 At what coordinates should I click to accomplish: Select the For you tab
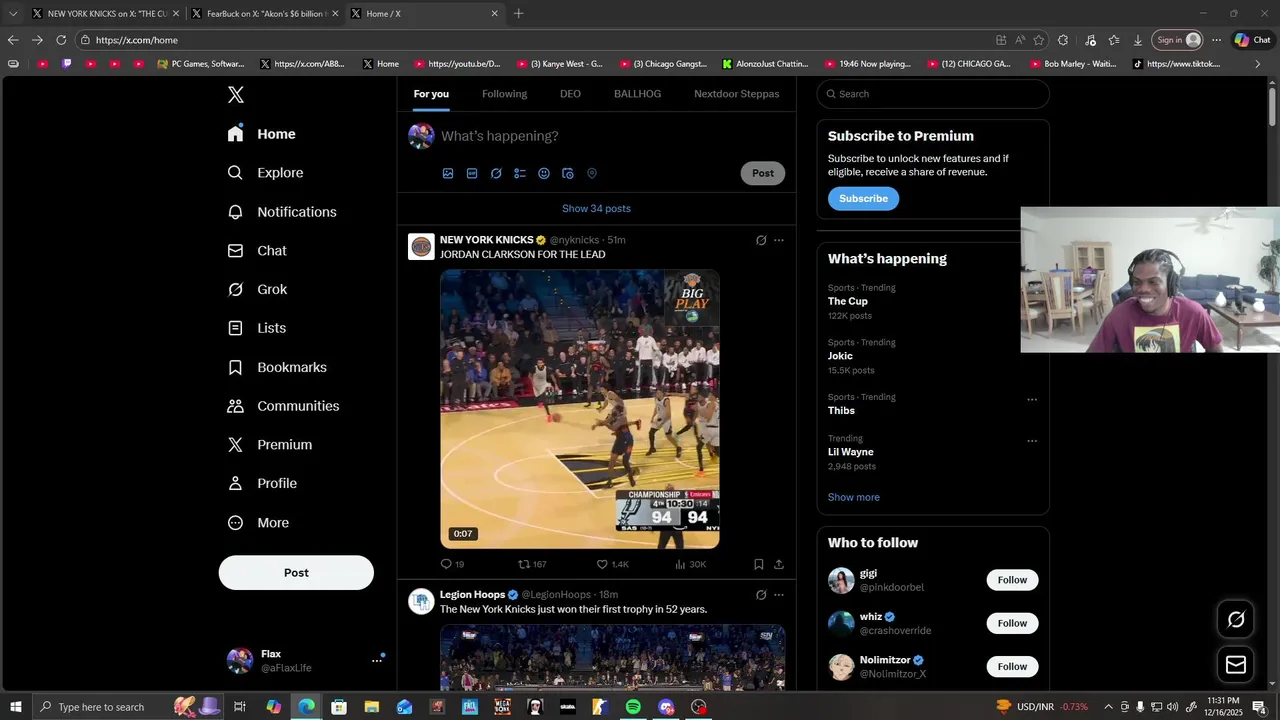tap(431, 94)
